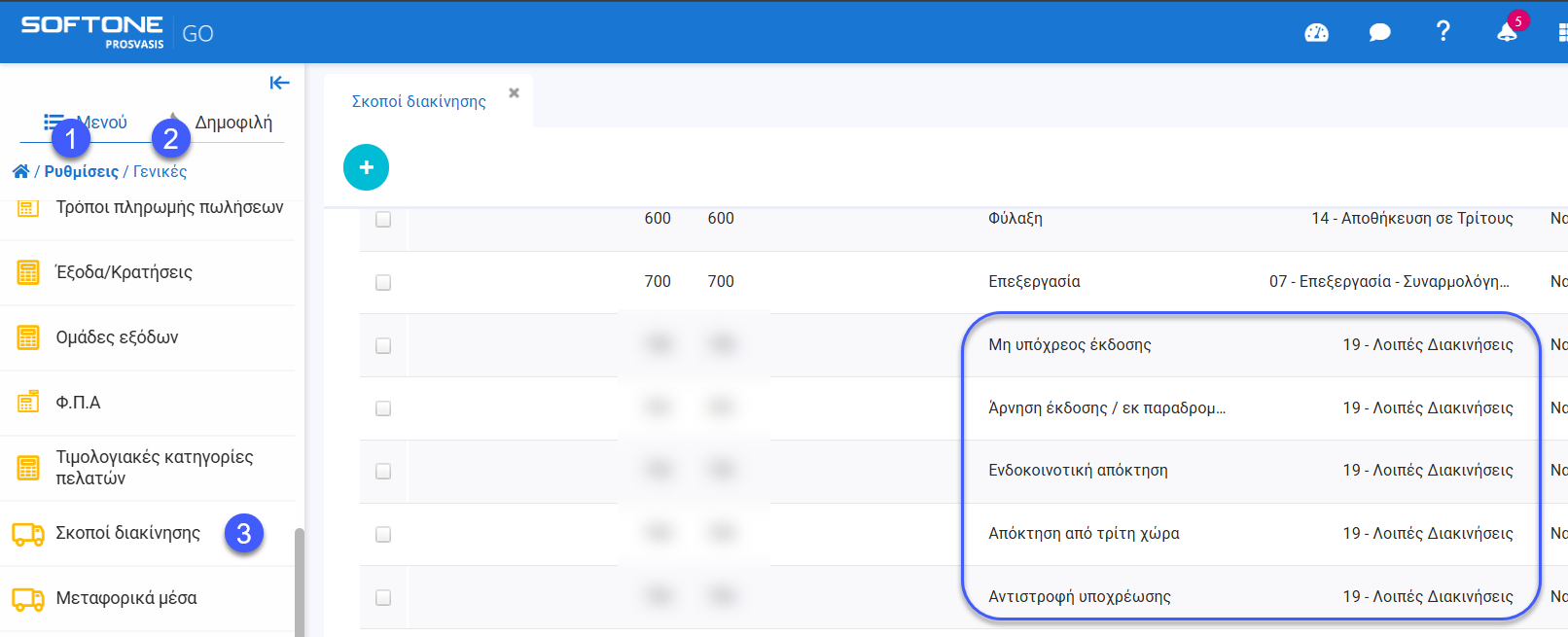Close the Σκοποί διακίνησης tab
Viewport: 1568px width, 637px height.
pos(514,93)
